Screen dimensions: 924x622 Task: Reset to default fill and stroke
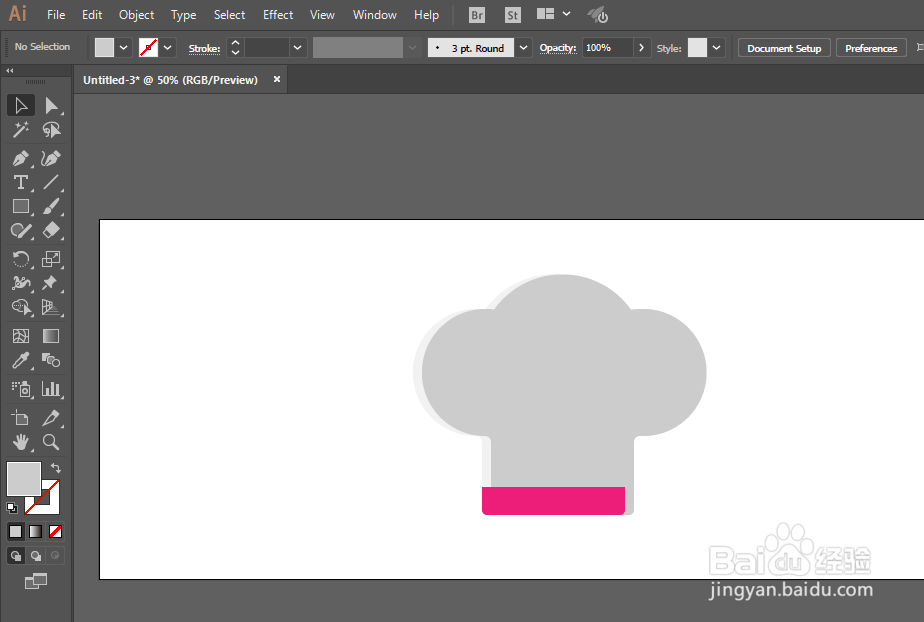tap(12, 508)
